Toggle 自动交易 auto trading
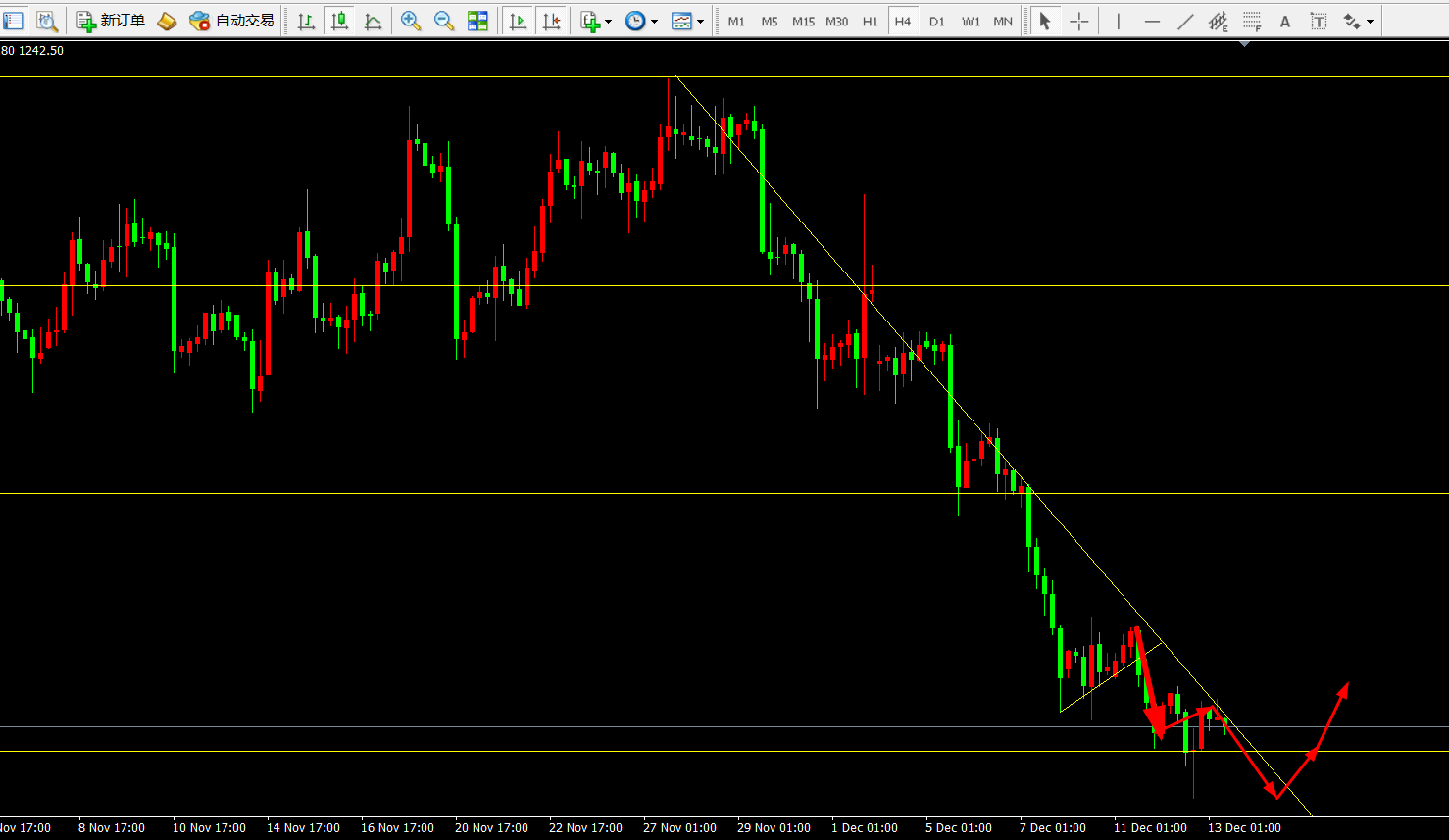 [231, 21]
